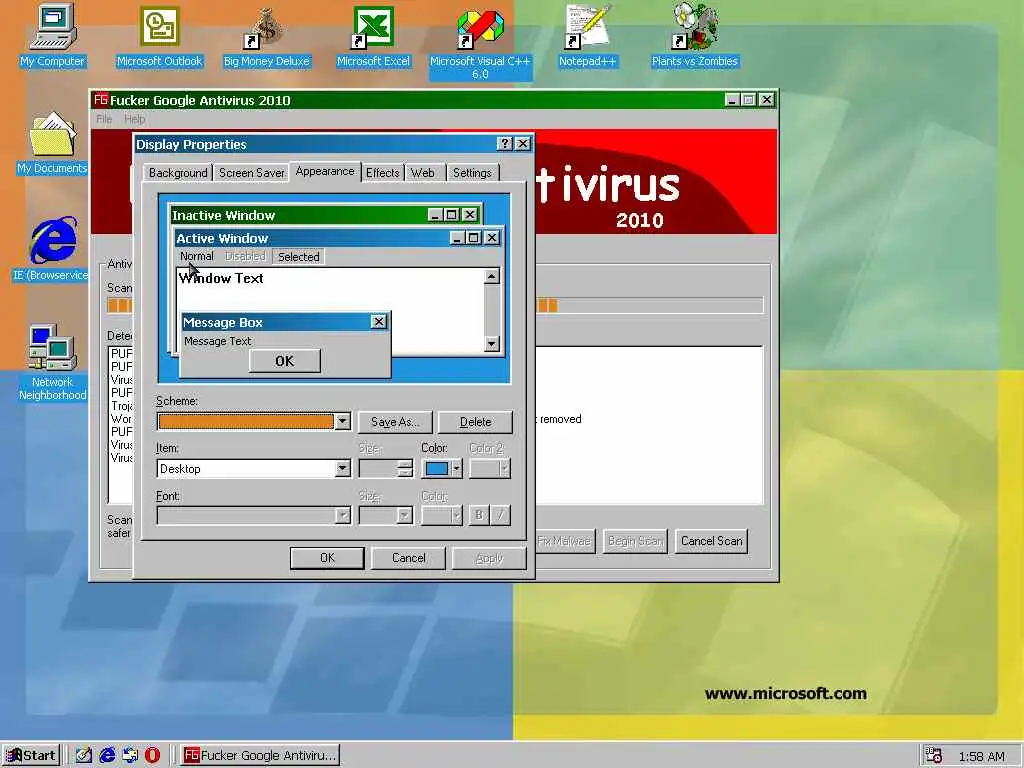Switch to the Background tab

178,172
